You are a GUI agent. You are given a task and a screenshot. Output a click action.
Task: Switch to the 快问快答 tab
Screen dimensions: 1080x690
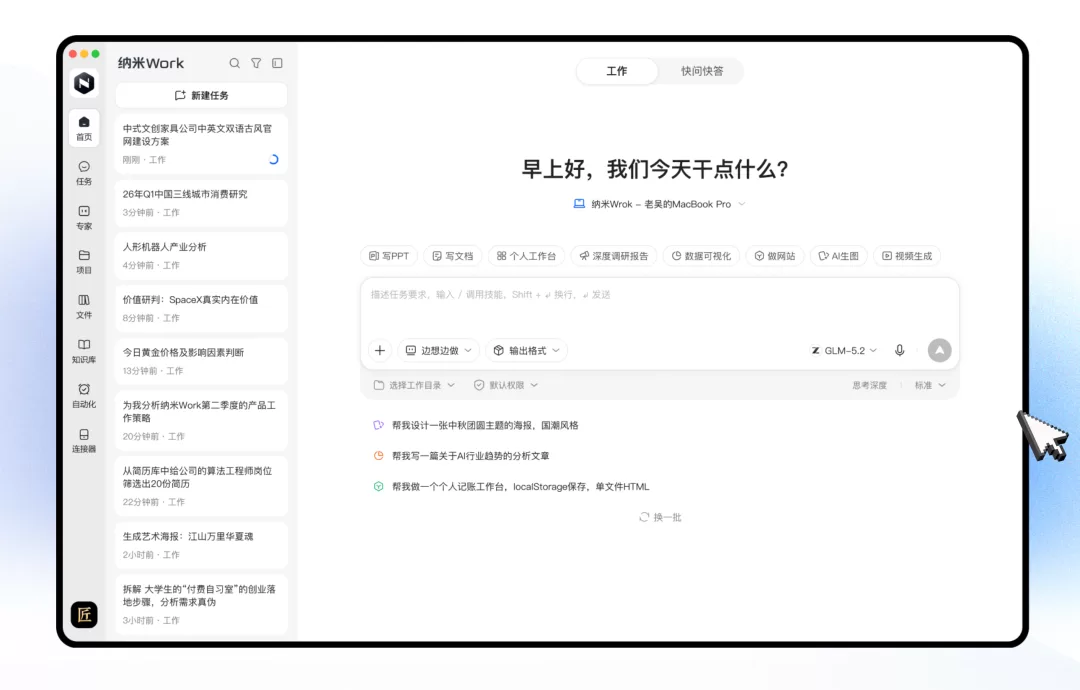[702, 71]
